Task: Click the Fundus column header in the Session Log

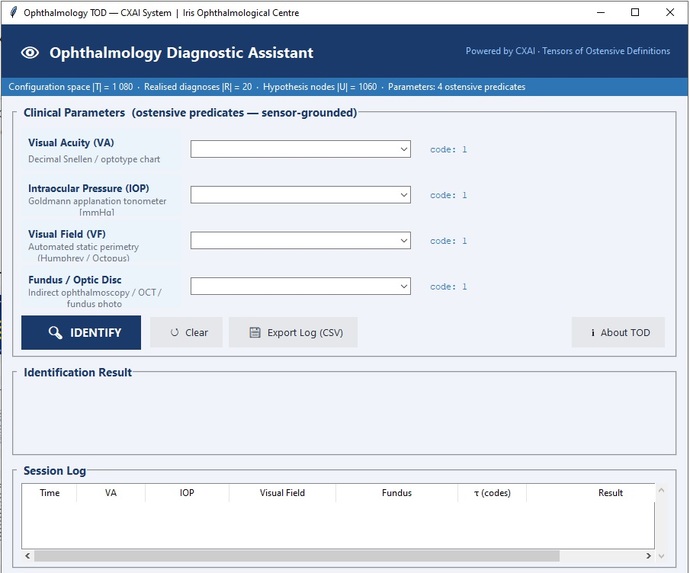Action: click(396, 493)
